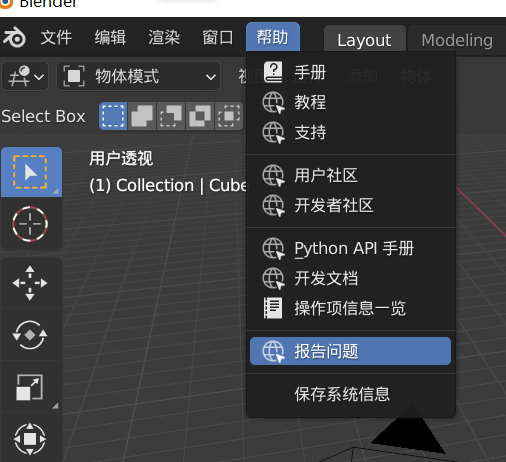Select the Scale tool
This screenshot has width=506, height=462.
(30, 387)
